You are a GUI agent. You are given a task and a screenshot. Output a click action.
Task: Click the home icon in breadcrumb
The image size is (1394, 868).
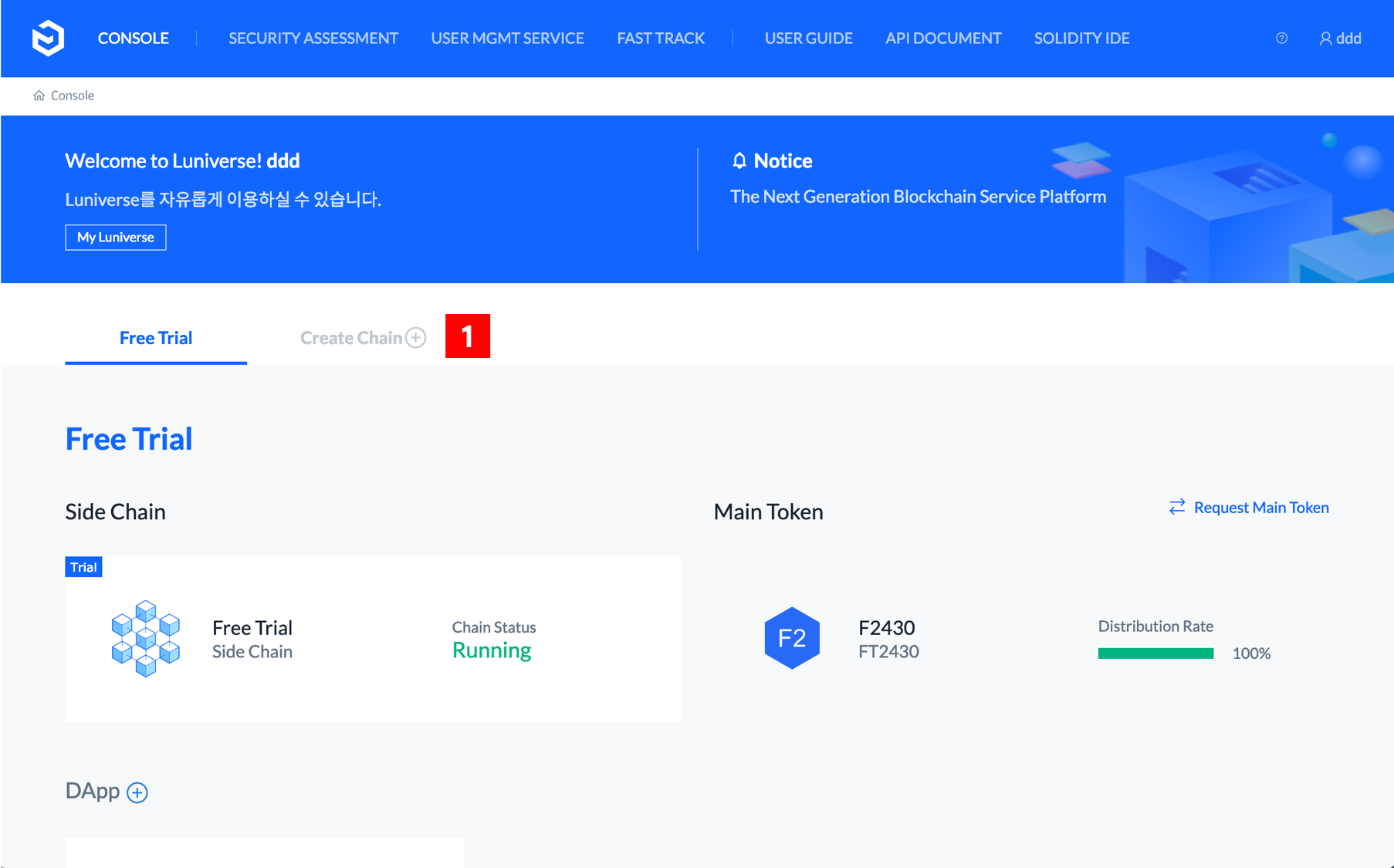click(39, 95)
